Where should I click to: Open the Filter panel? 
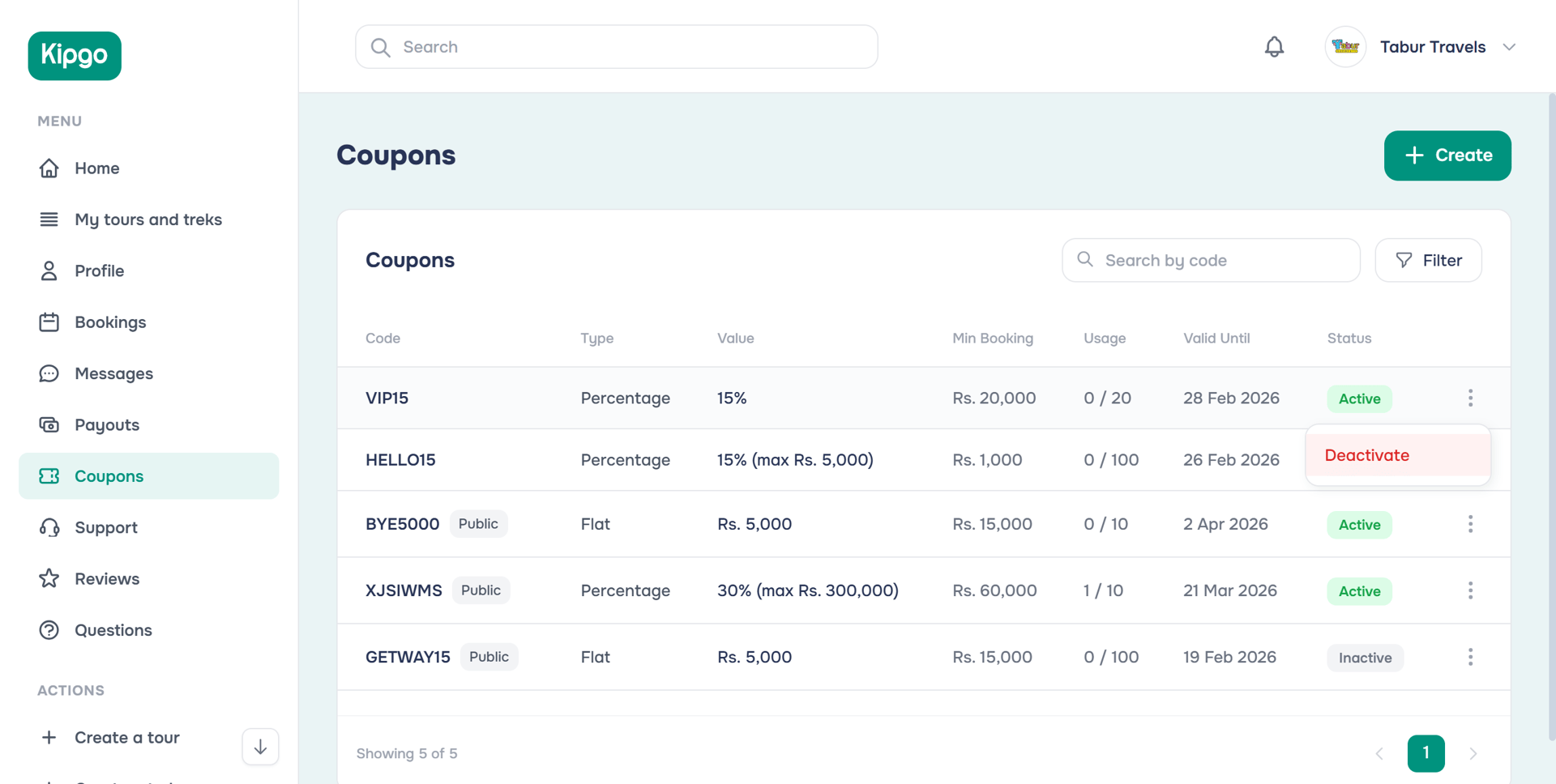1428,260
